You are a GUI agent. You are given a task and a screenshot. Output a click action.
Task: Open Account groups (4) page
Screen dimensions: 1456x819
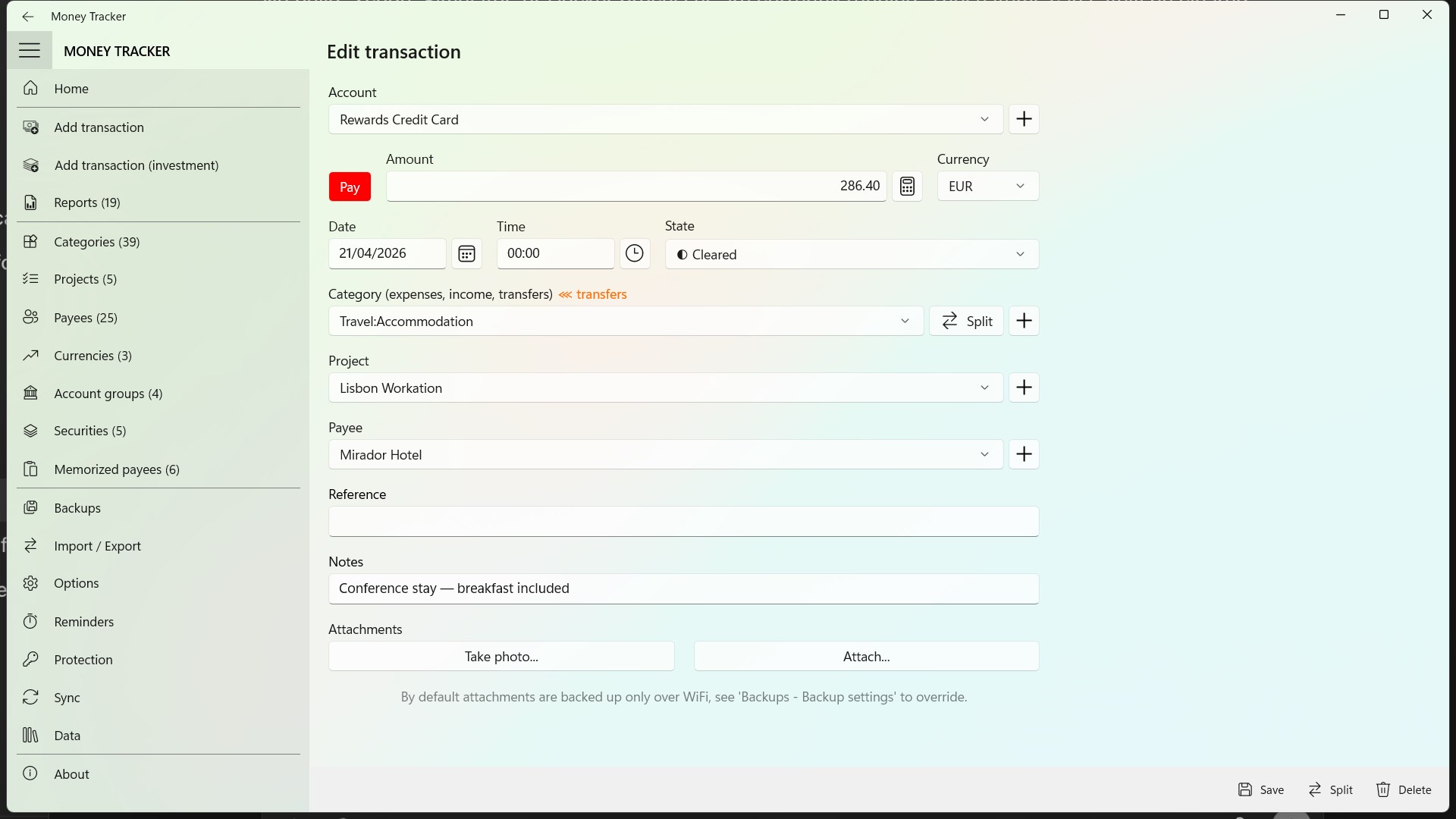click(158, 394)
